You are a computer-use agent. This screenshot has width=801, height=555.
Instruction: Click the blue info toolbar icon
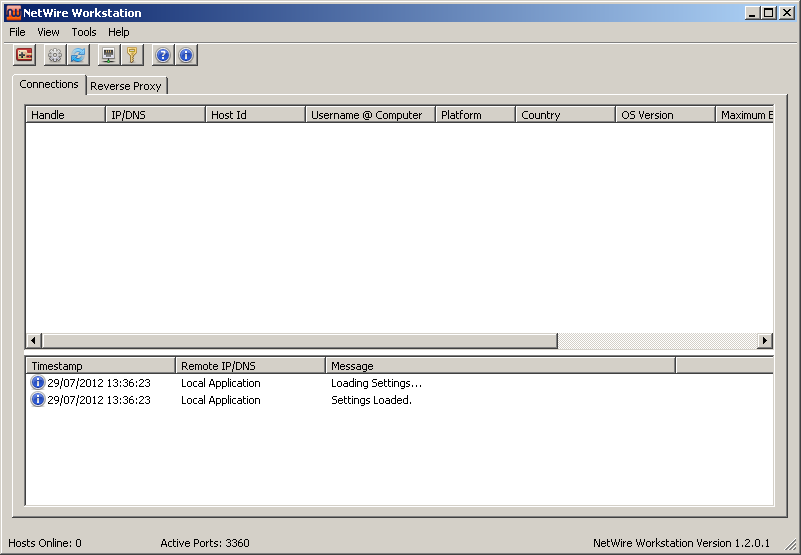point(186,55)
